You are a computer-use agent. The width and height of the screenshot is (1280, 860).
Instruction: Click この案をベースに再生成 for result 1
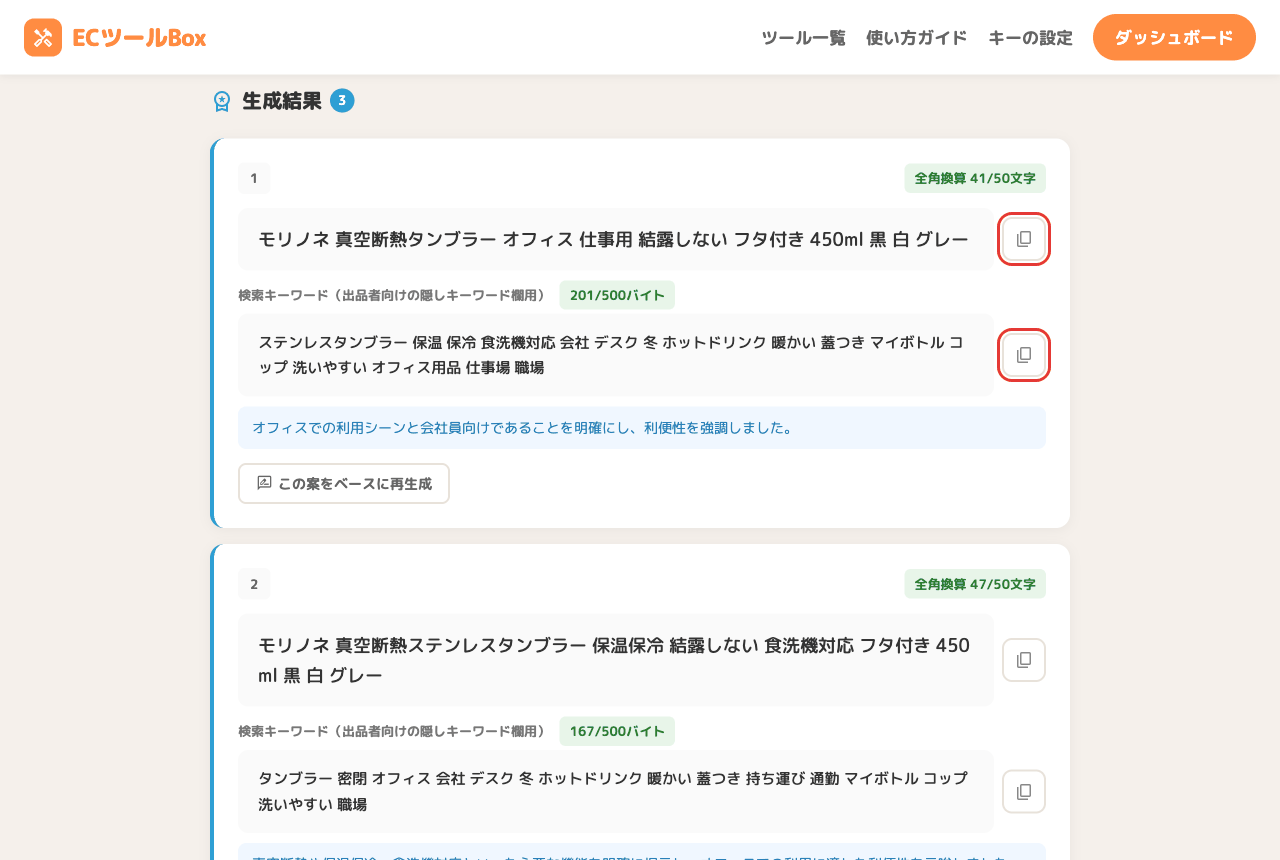(x=344, y=483)
